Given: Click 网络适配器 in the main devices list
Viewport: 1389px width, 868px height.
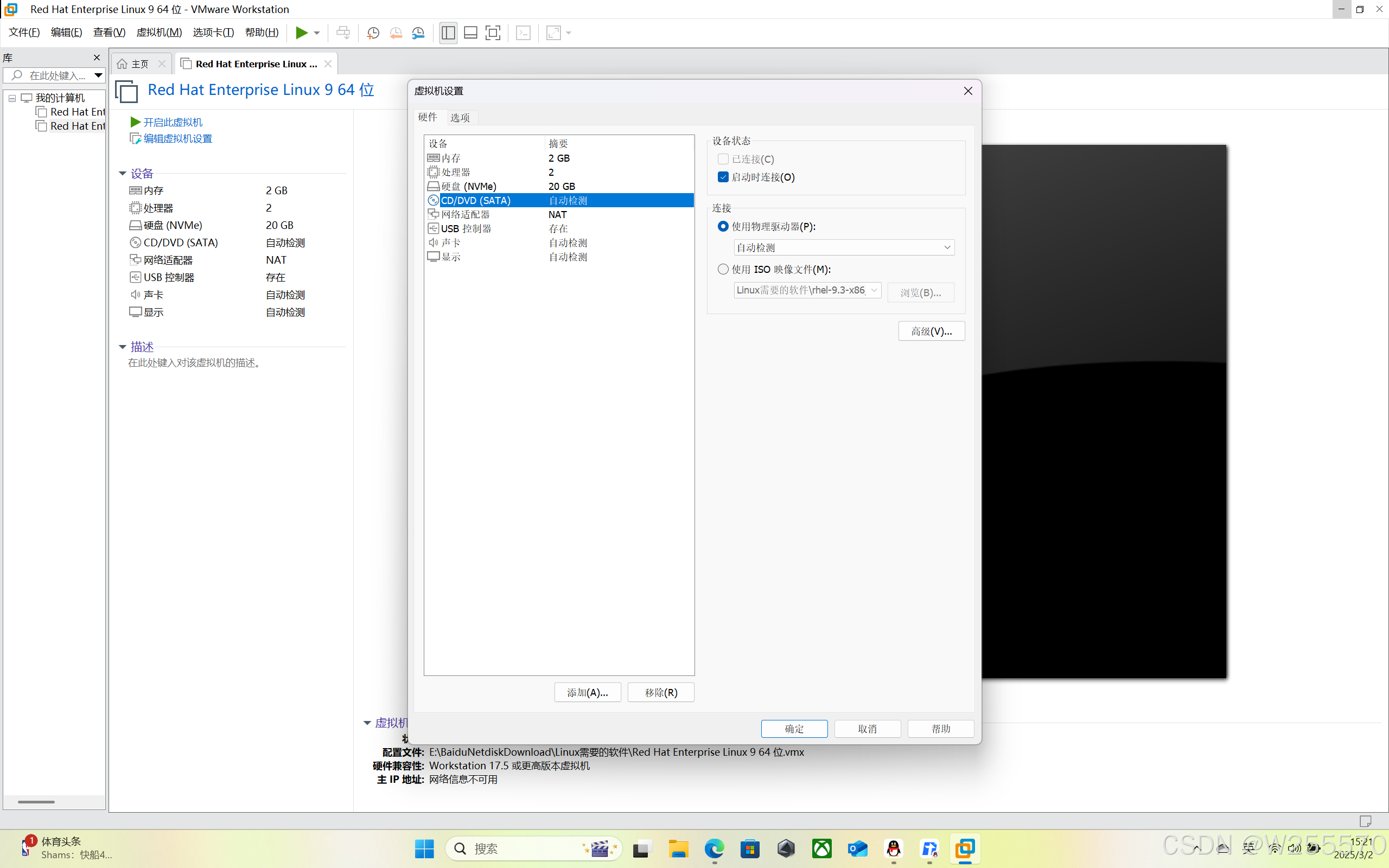Looking at the screenshot, I should coord(168,260).
